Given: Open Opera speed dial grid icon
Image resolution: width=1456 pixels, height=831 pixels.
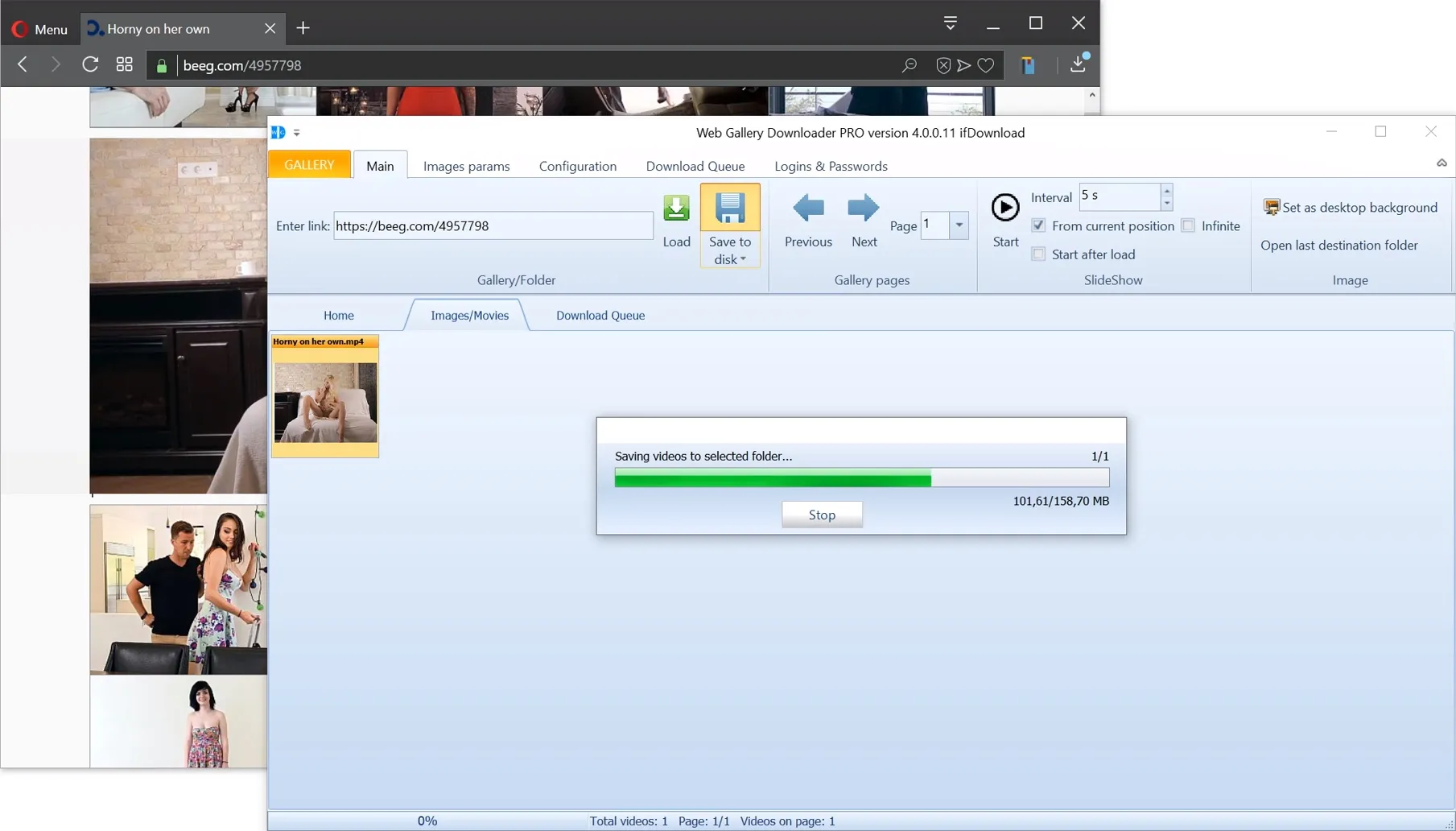Looking at the screenshot, I should [x=124, y=64].
